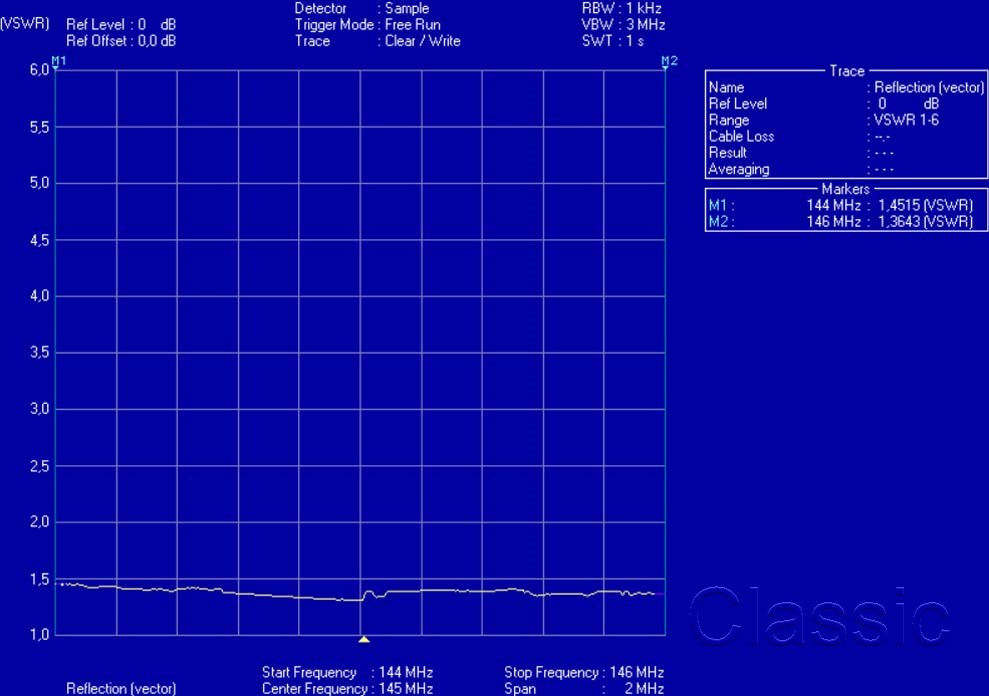Click the 1,0 y-axis scale label
This screenshot has width=989, height=696.
(39, 635)
